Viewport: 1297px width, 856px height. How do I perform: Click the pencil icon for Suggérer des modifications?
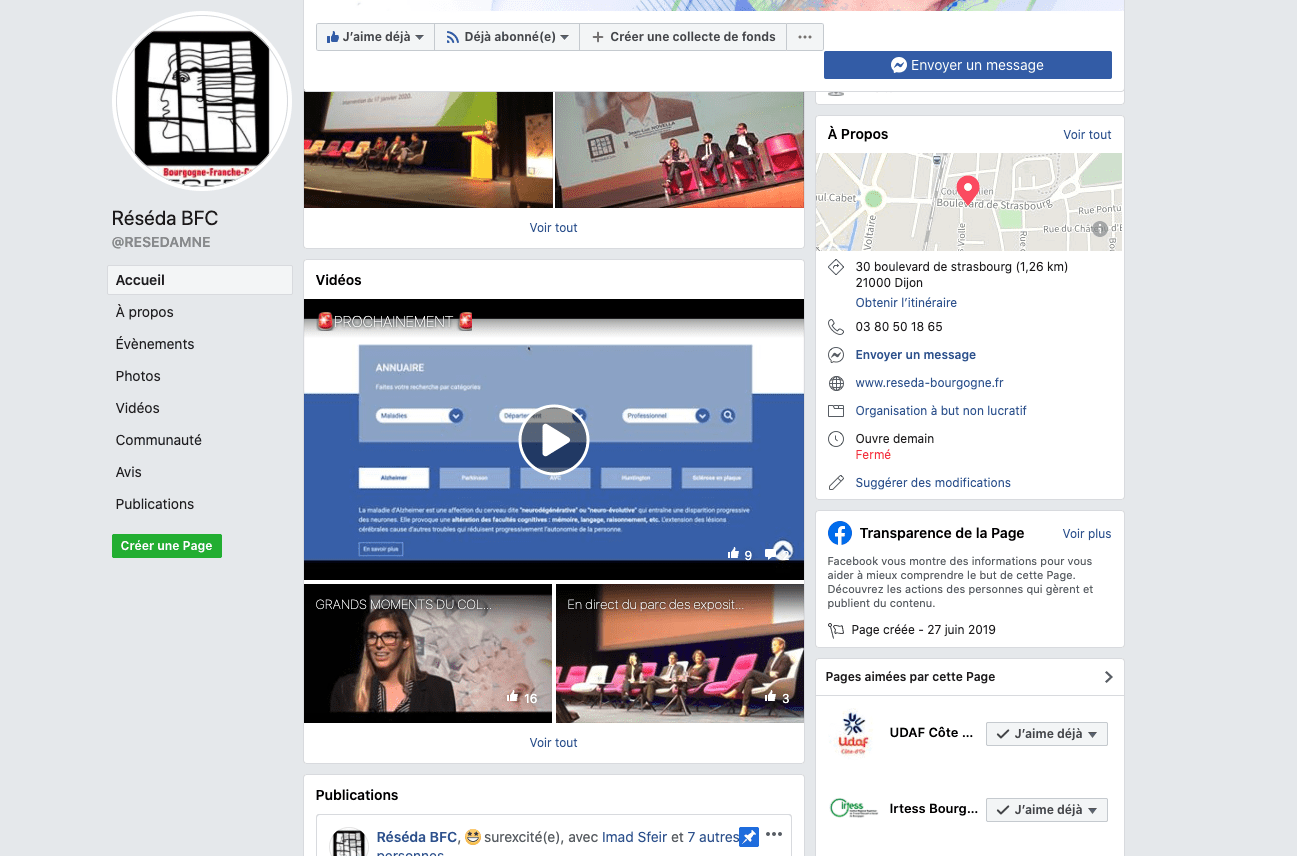point(836,483)
